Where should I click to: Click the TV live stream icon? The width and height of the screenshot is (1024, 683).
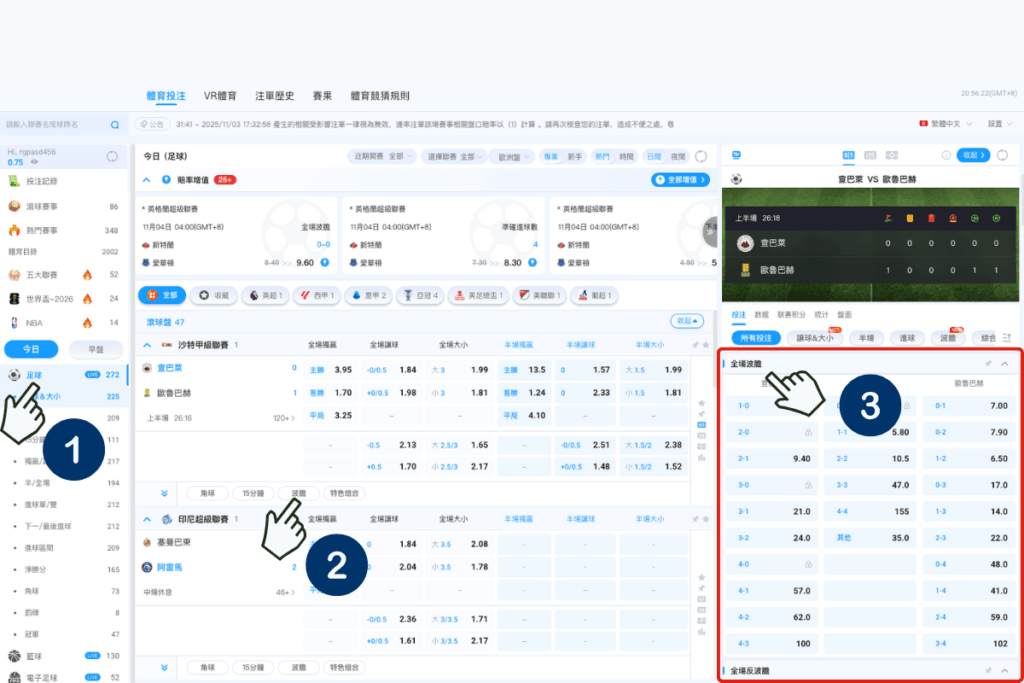point(737,155)
